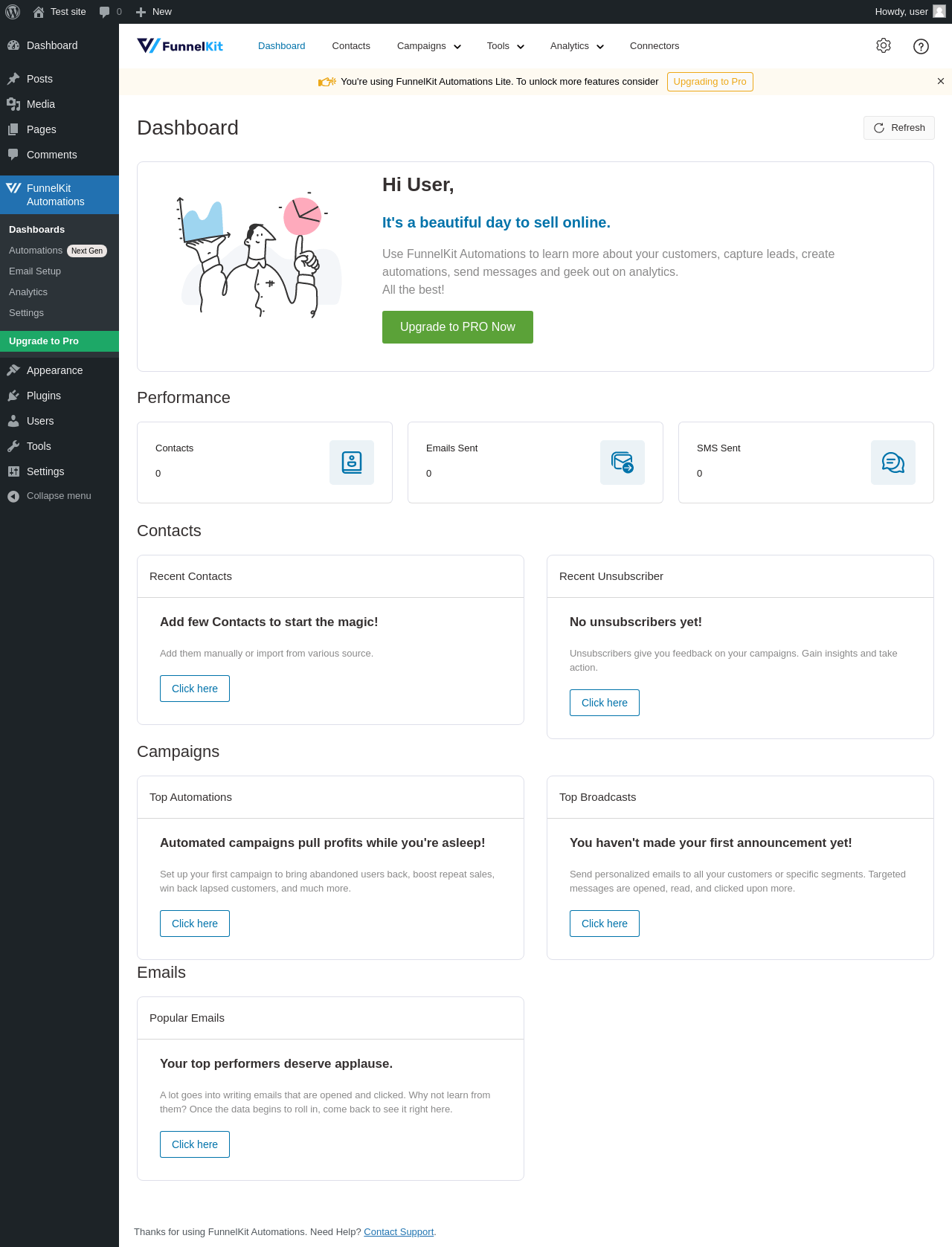Click the Posts pin icon in sidebar
The width and height of the screenshot is (952, 1247).
coord(13,79)
